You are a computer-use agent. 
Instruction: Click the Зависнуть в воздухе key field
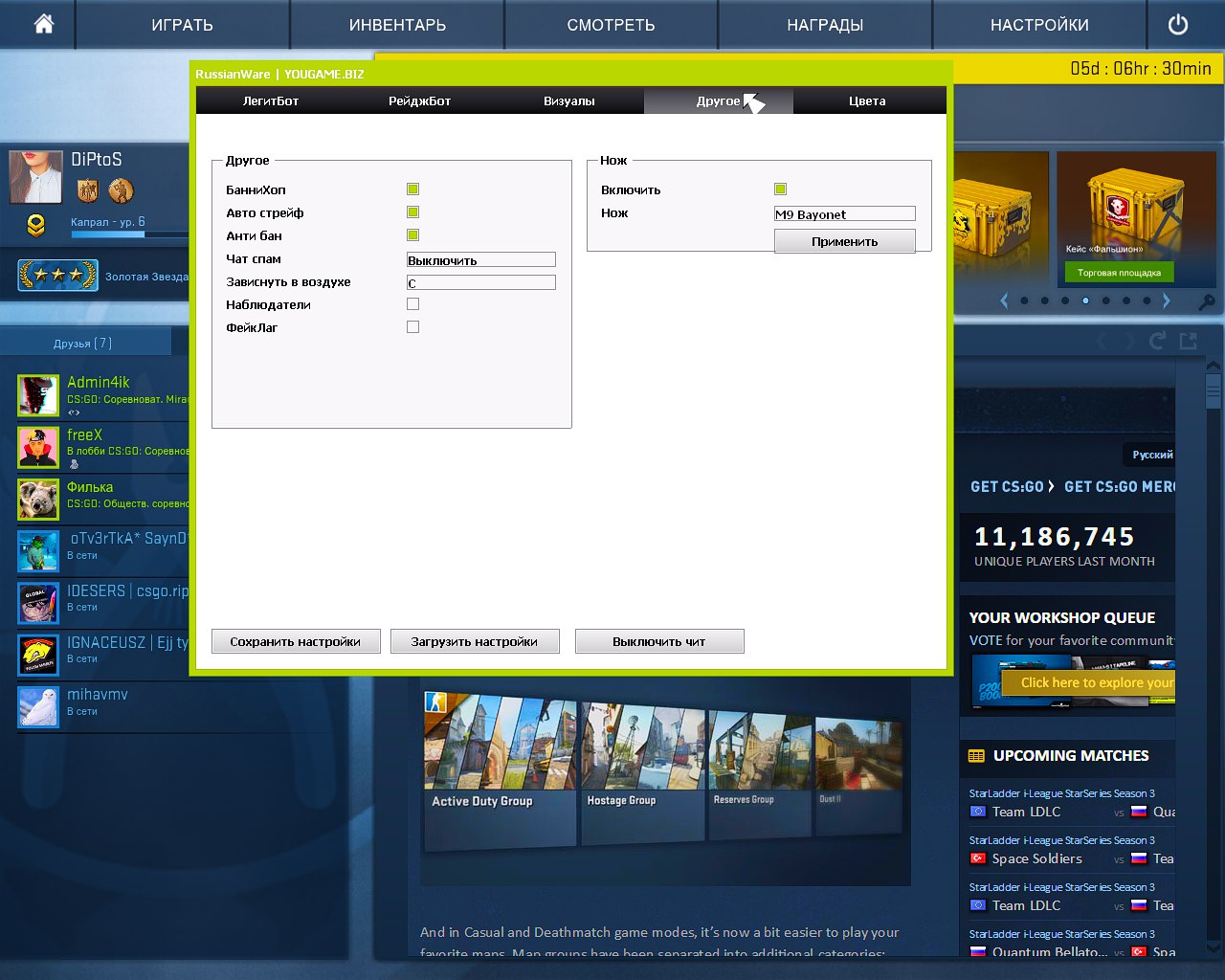pyautogui.click(x=481, y=282)
